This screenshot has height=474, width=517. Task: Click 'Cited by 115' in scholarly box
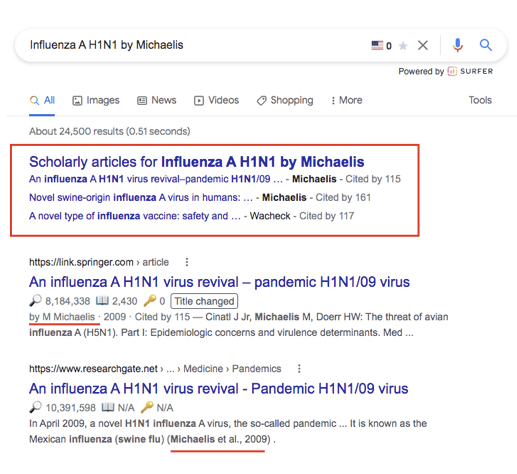(373, 179)
